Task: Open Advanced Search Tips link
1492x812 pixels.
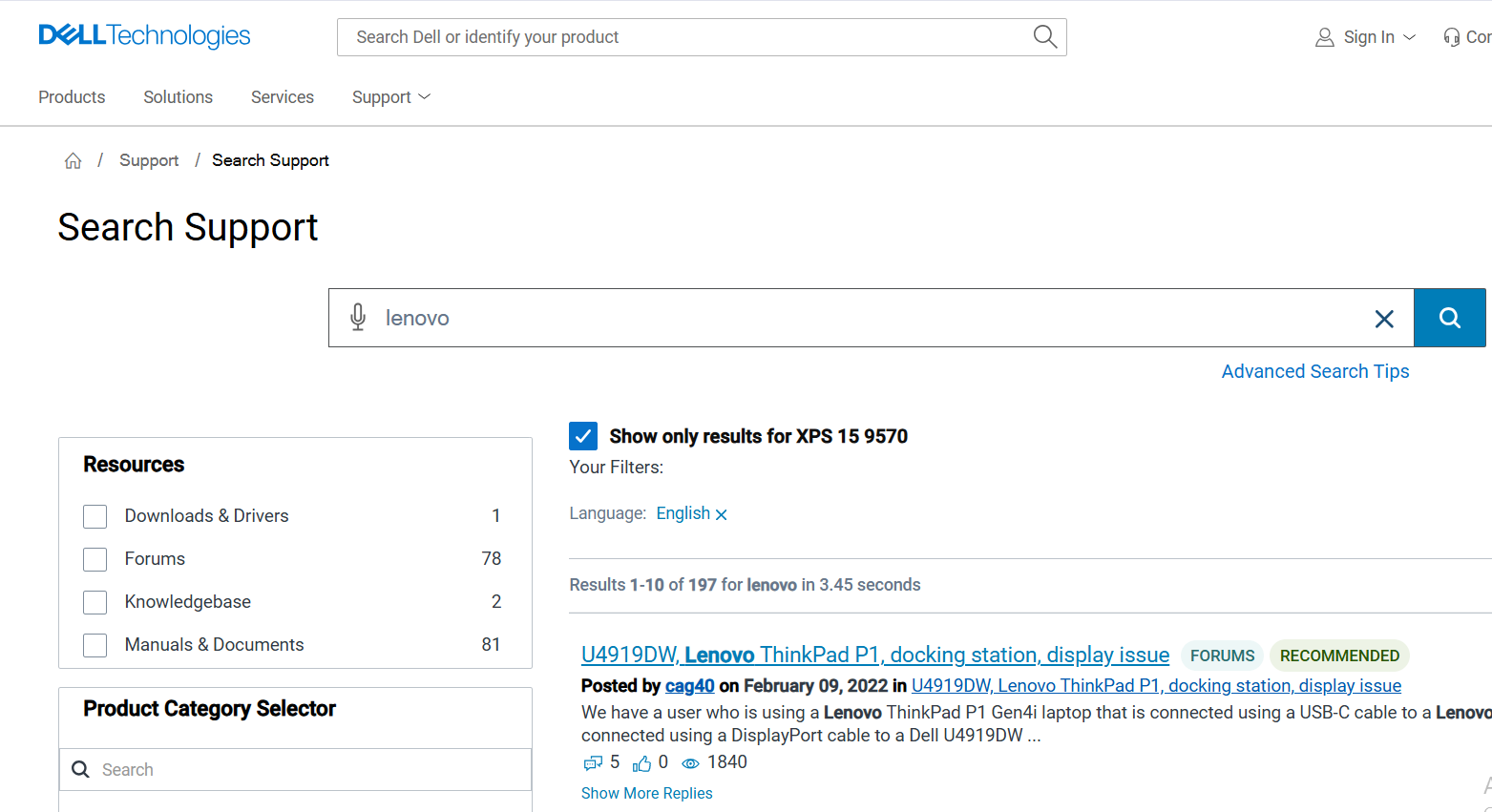Action: (x=1314, y=371)
